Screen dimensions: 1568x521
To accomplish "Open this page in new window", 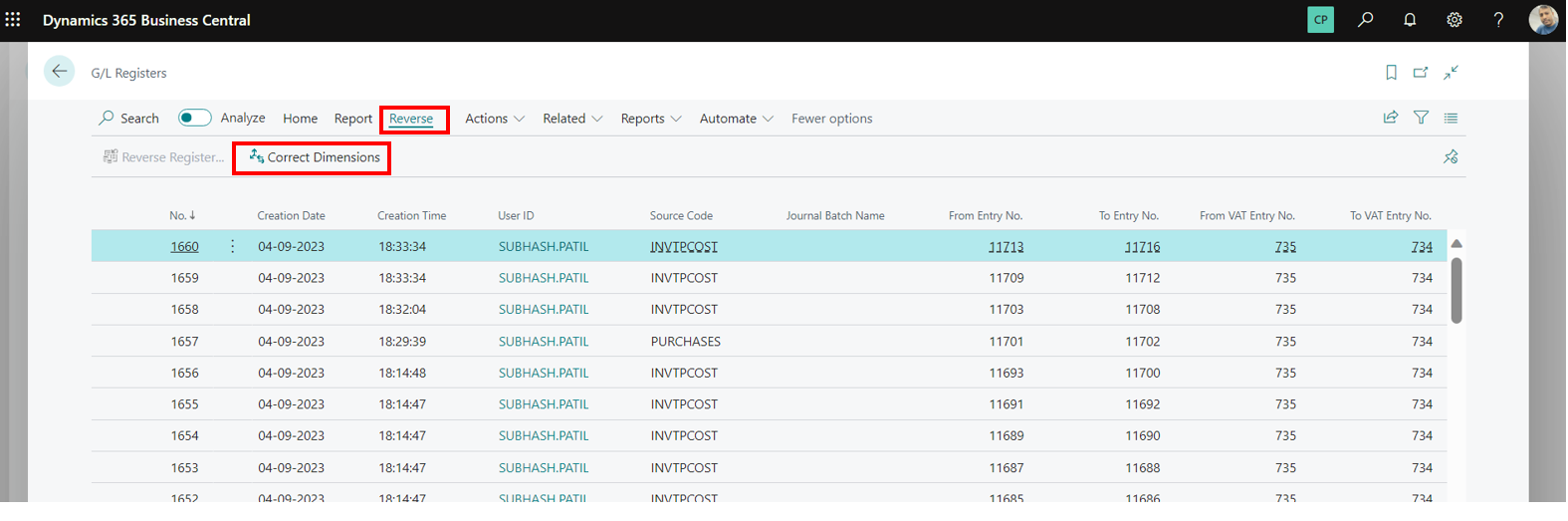I will tap(1421, 72).
